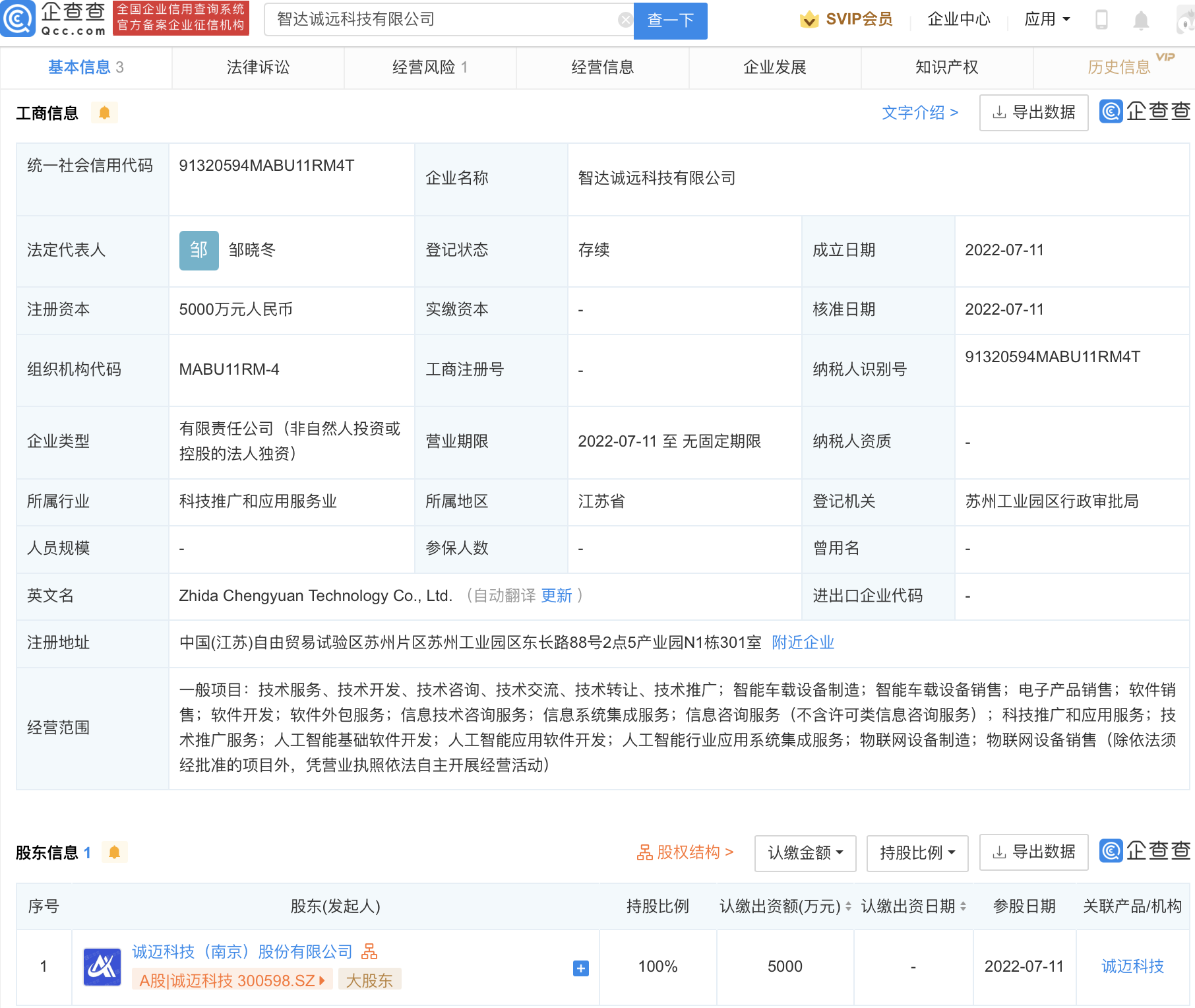Click avatar icon of 邹晓冬

[x=199, y=251]
